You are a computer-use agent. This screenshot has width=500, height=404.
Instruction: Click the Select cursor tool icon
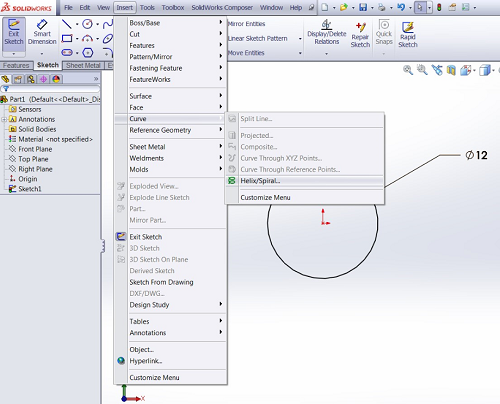[x=420, y=7]
